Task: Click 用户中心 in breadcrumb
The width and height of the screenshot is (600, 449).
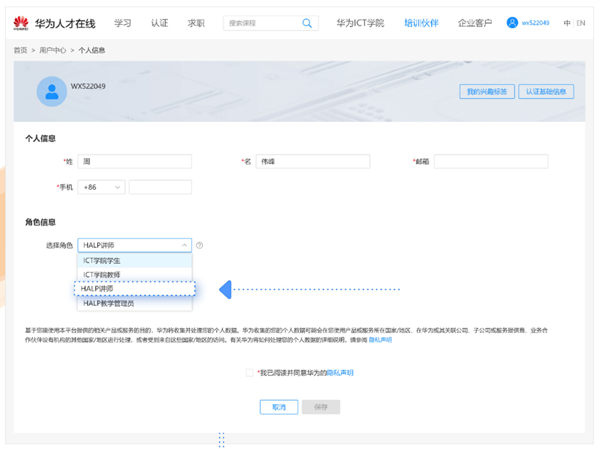Action: (x=53, y=50)
